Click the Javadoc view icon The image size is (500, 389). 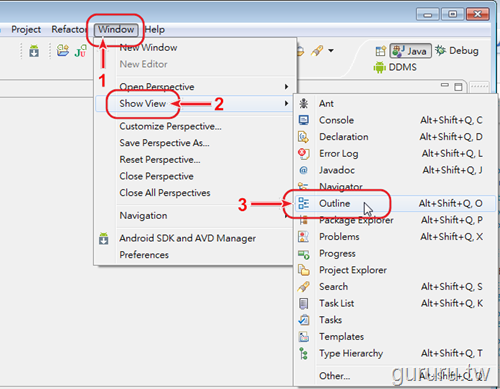click(x=303, y=170)
